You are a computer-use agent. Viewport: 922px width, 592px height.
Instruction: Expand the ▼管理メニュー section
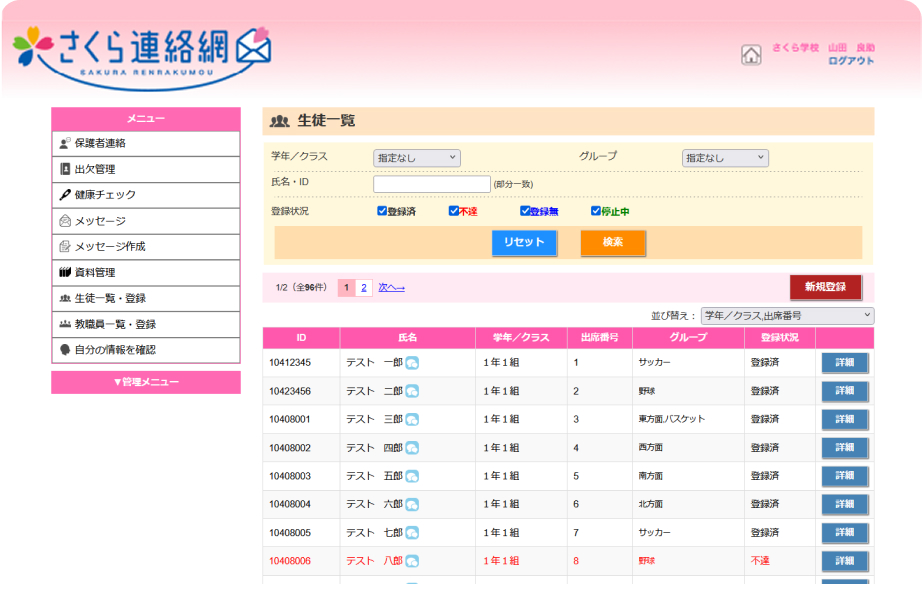146,382
